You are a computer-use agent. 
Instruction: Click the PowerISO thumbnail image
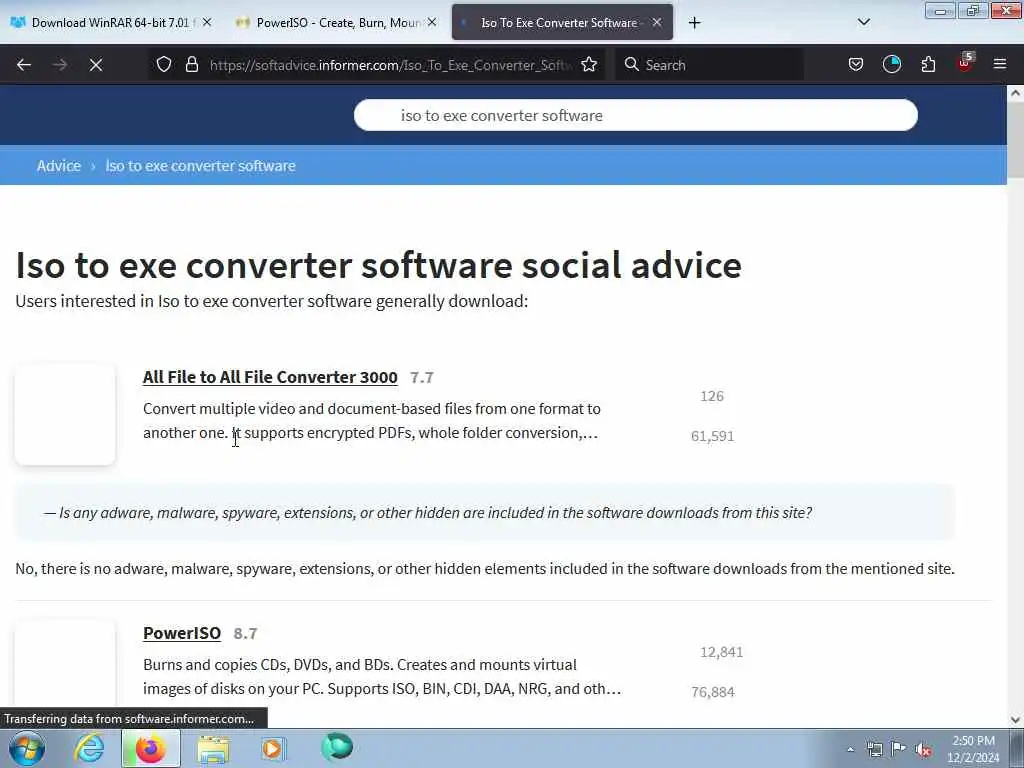65,663
